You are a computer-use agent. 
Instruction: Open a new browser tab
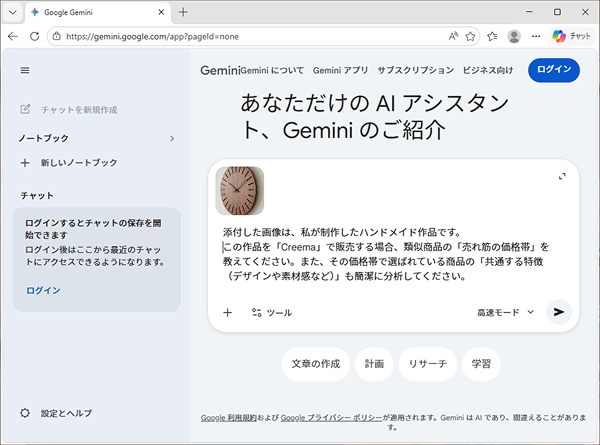pos(183,12)
